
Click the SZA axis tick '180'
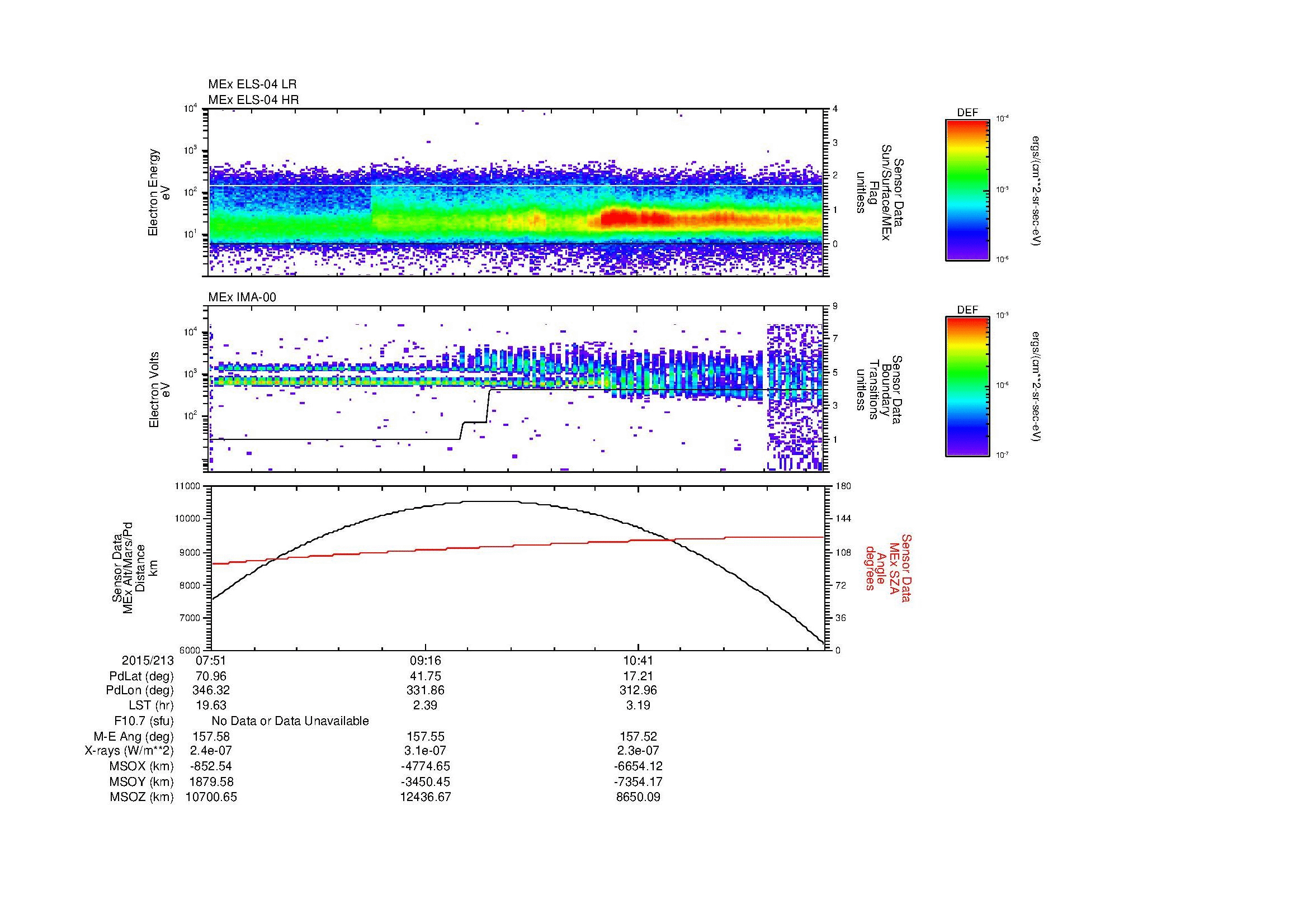843,486
